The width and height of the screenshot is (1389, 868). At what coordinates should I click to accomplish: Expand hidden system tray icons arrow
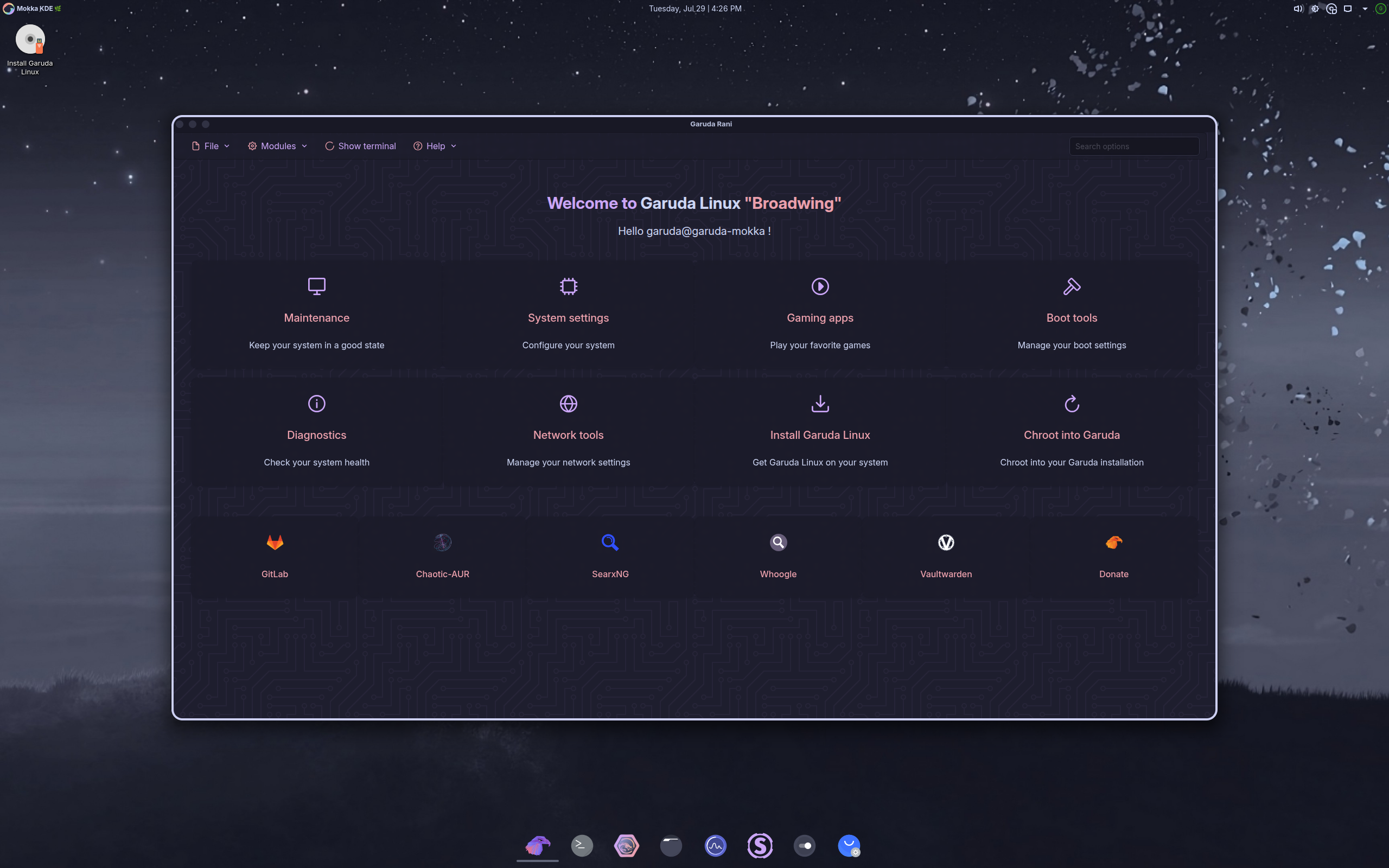click(1365, 9)
